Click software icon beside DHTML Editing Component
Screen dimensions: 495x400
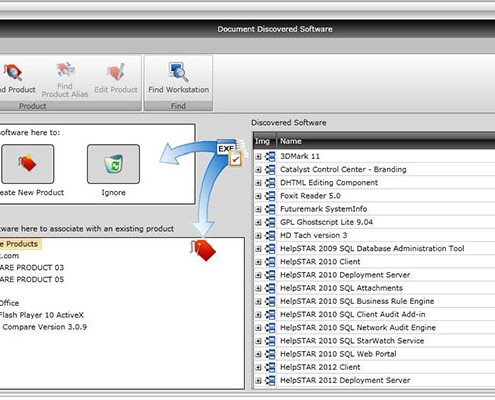[270, 183]
